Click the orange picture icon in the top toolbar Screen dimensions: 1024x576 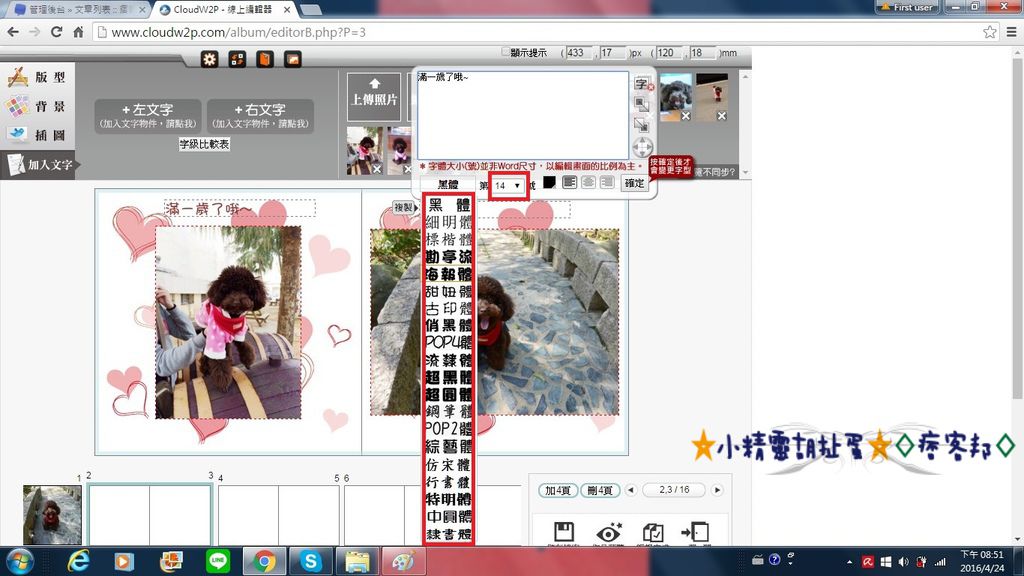[x=293, y=59]
